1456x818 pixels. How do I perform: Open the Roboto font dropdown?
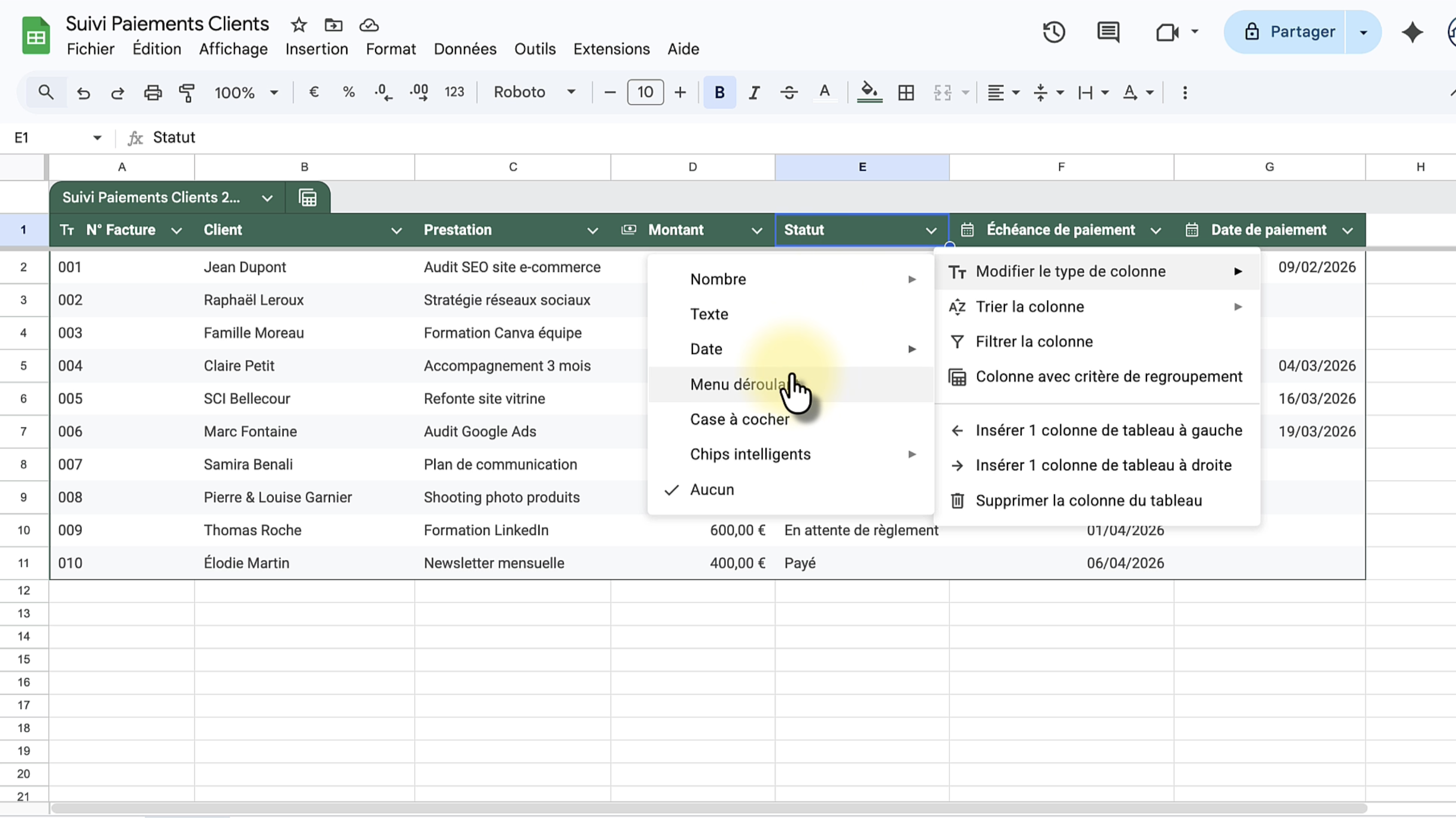click(x=534, y=92)
